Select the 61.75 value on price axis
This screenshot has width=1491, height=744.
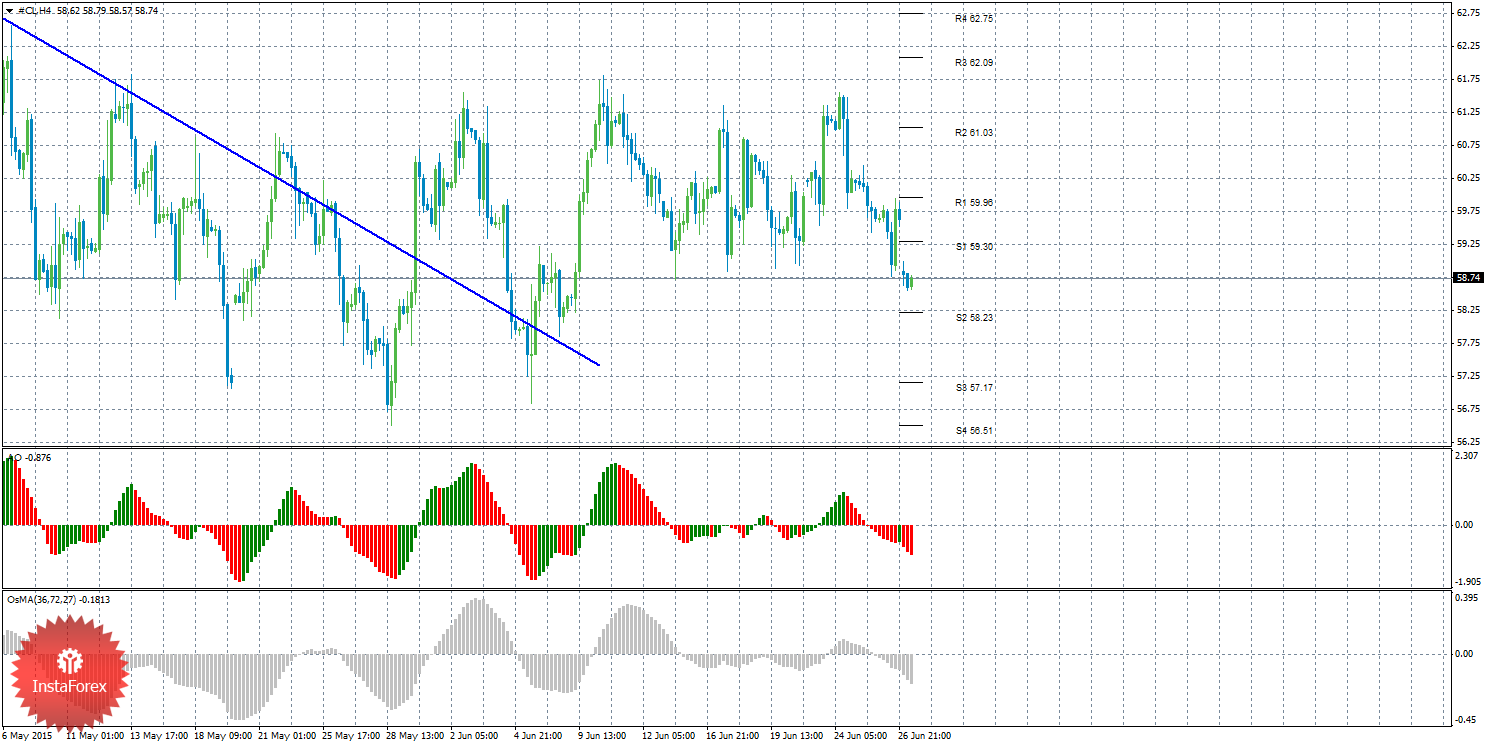click(1468, 79)
